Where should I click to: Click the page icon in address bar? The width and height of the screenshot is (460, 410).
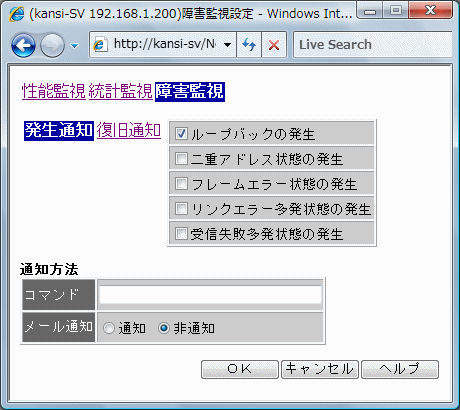(99, 45)
